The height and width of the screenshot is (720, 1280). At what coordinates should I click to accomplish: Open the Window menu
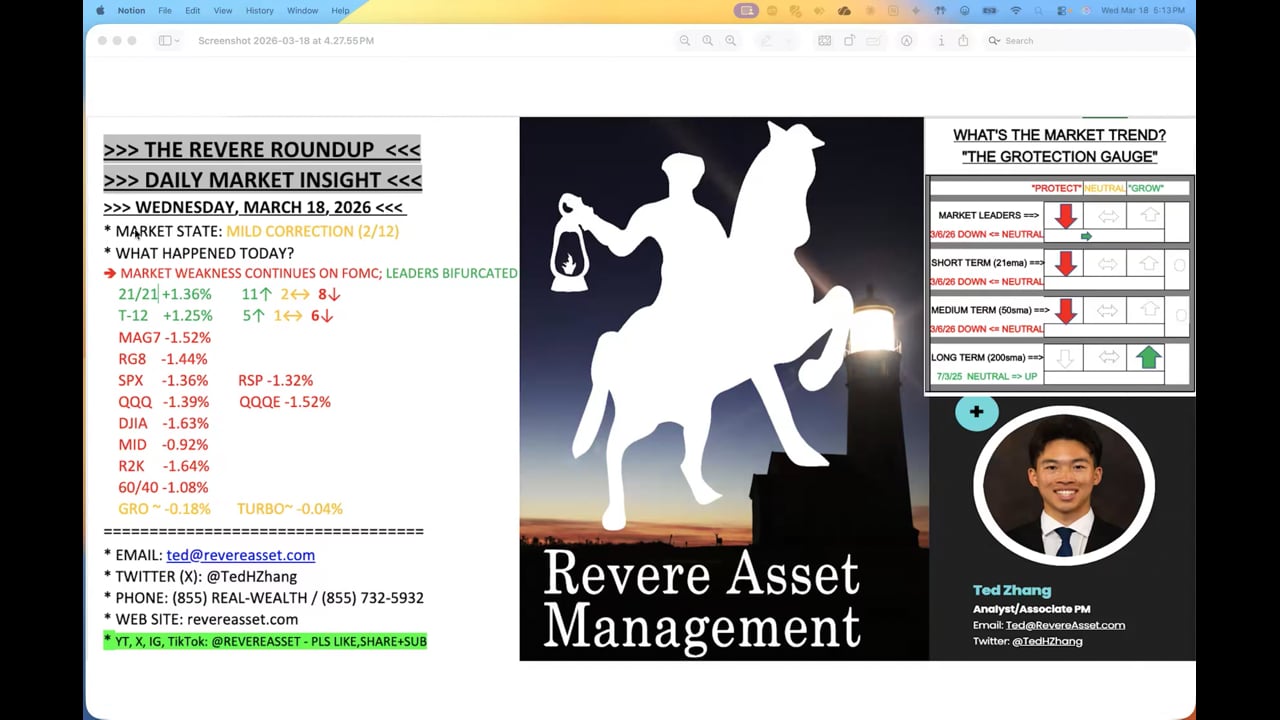(303, 10)
